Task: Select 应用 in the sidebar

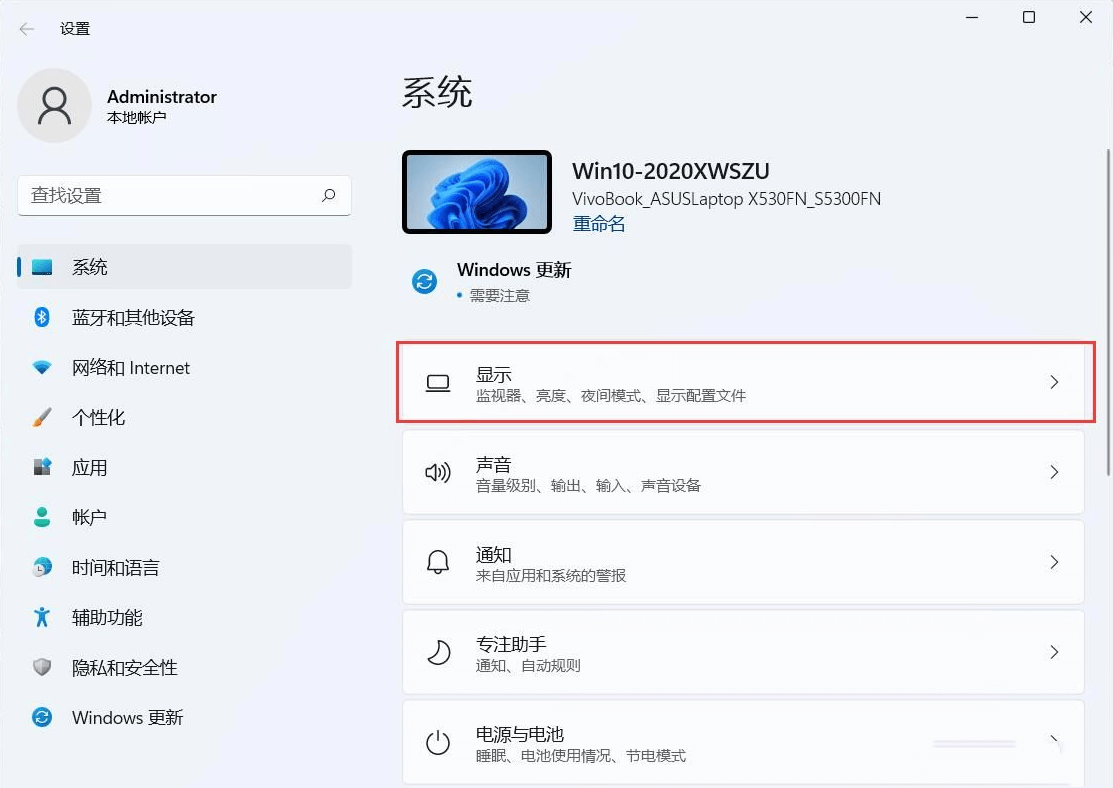Action: point(90,467)
